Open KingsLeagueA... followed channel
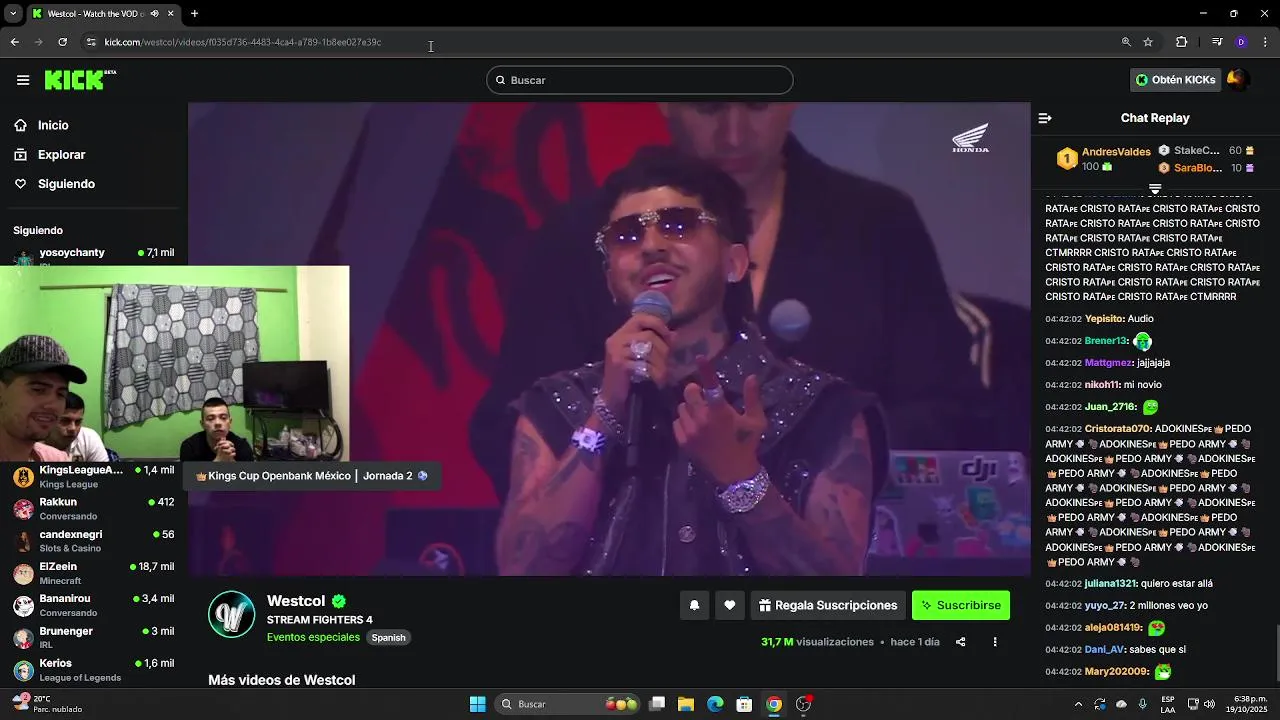The image size is (1280, 720). tap(93, 476)
